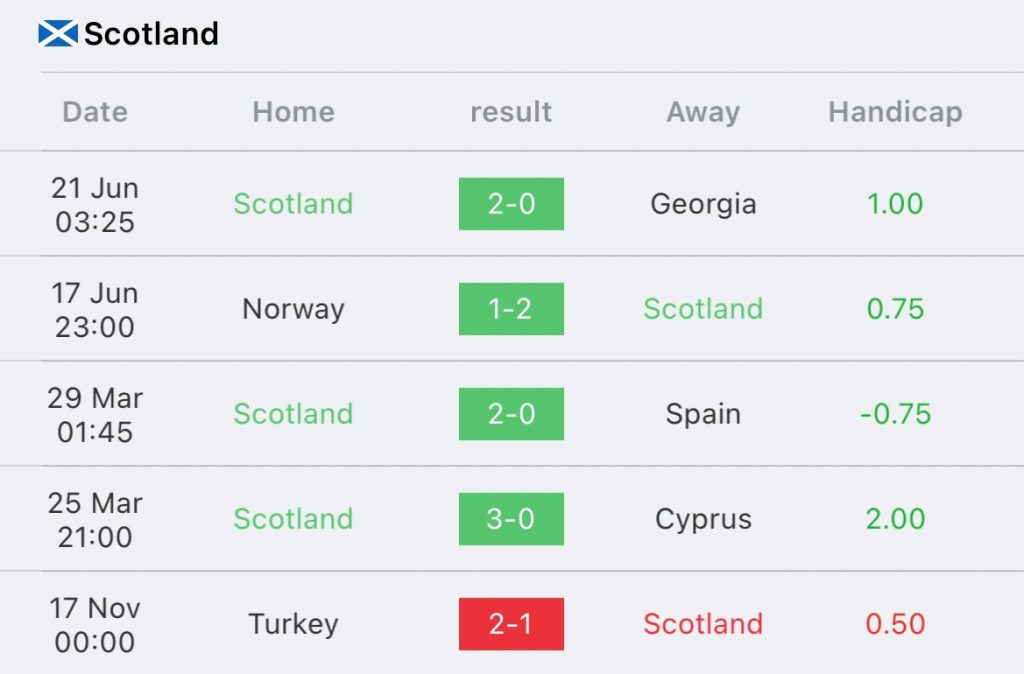Open the 3-0 result against Cyprus
The height and width of the screenshot is (674, 1024).
click(x=511, y=519)
